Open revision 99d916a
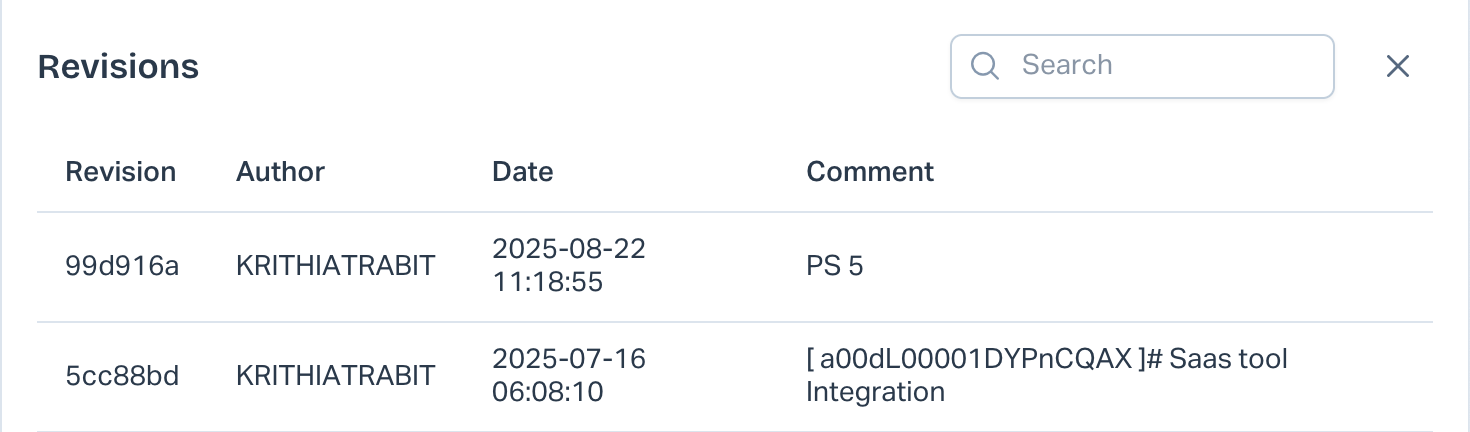The height and width of the screenshot is (432, 1470). coord(122,266)
